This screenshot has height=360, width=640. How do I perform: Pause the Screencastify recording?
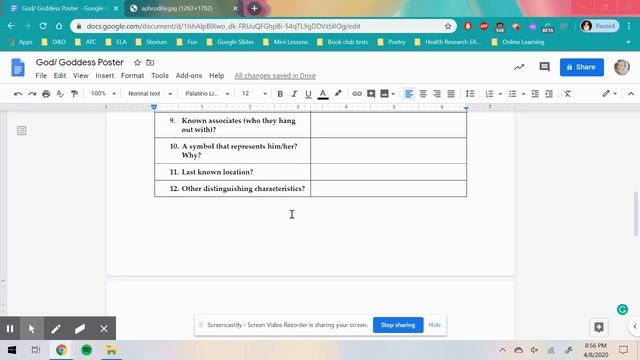[x=10, y=329]
